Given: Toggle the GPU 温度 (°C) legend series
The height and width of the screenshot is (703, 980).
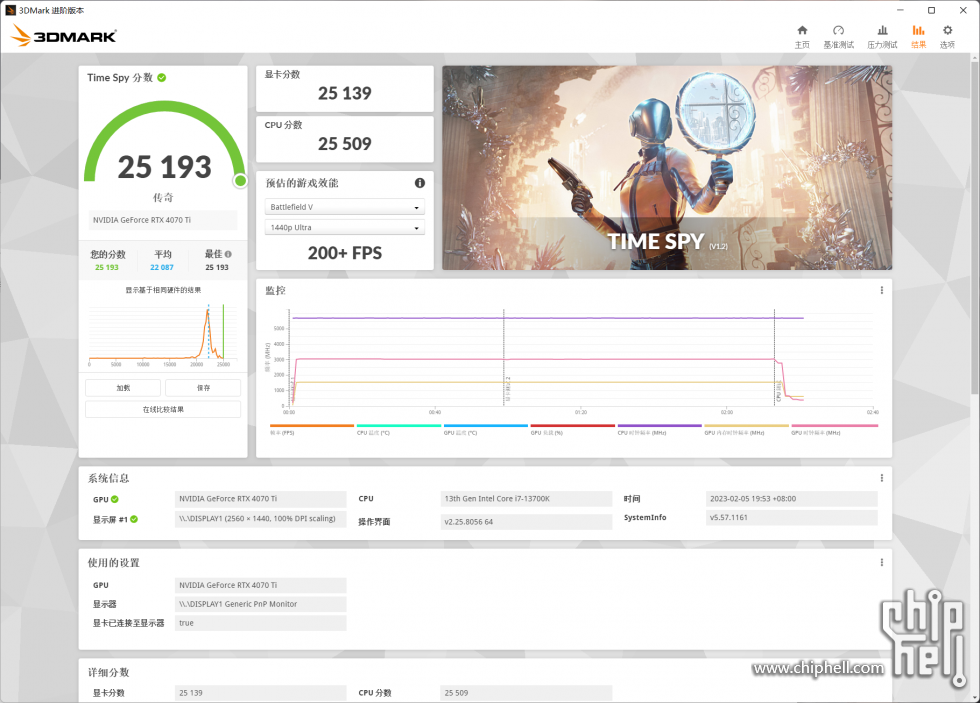Looking at the screenshot, I should point(486,429).
